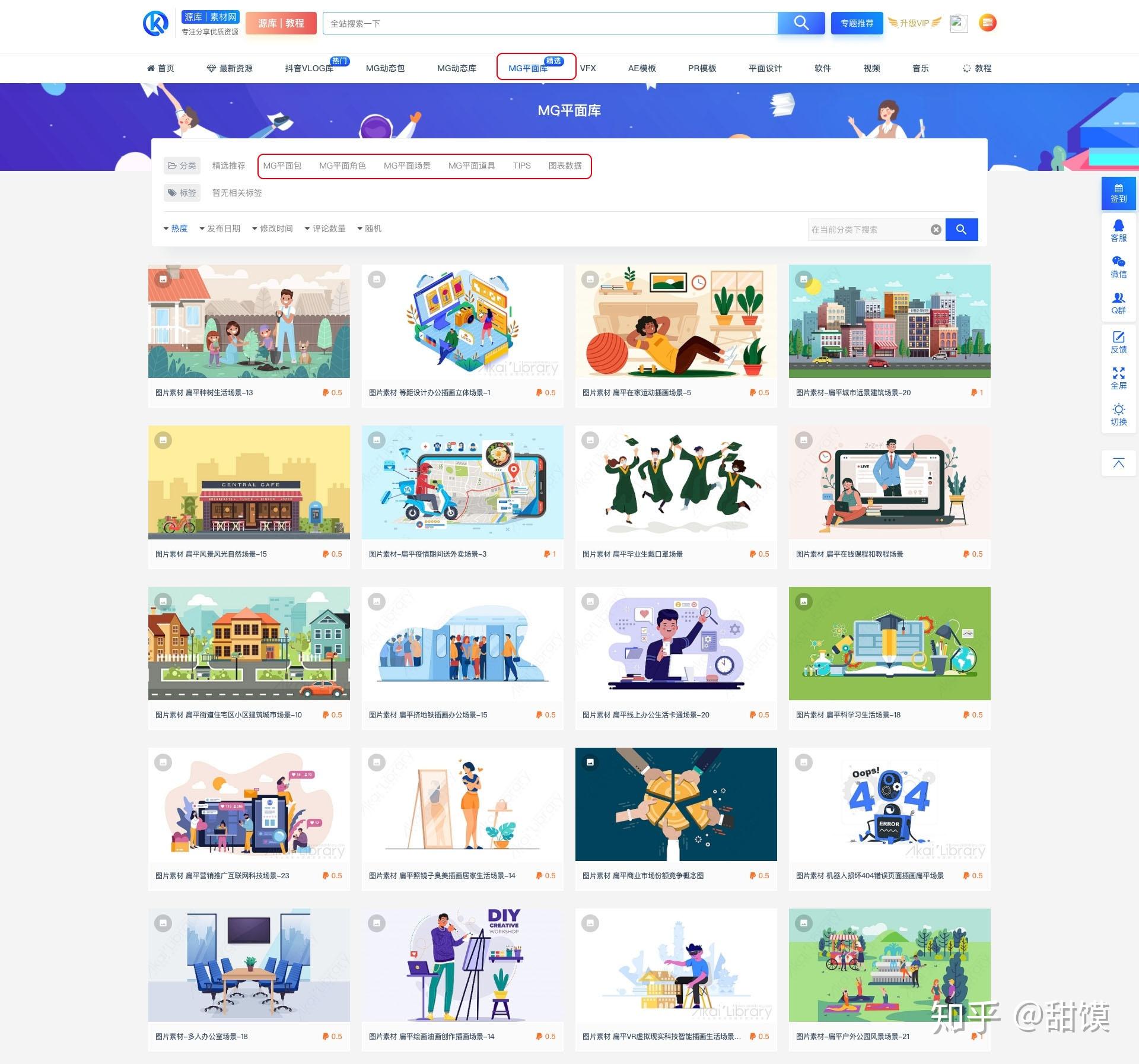1139x1064 pixels.
Task: Sort by 修改时间 dropdown
Action: pyautogui.click(x=272, y=228)
